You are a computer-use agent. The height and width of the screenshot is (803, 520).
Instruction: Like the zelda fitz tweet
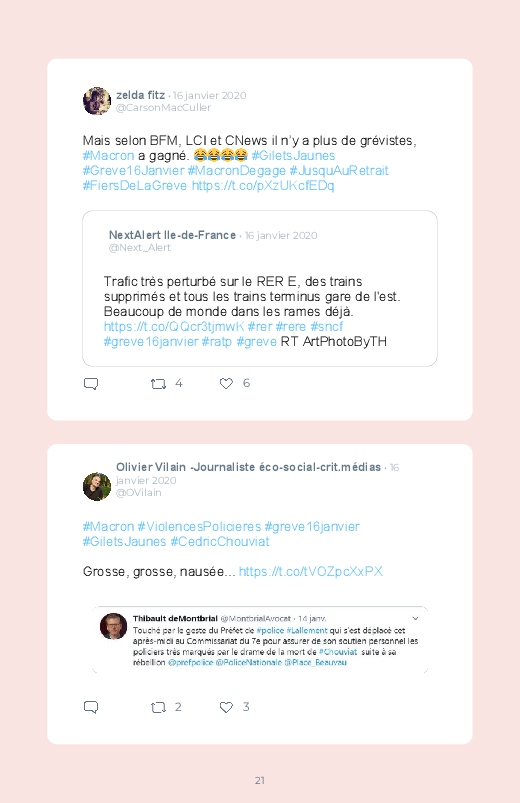226,383
